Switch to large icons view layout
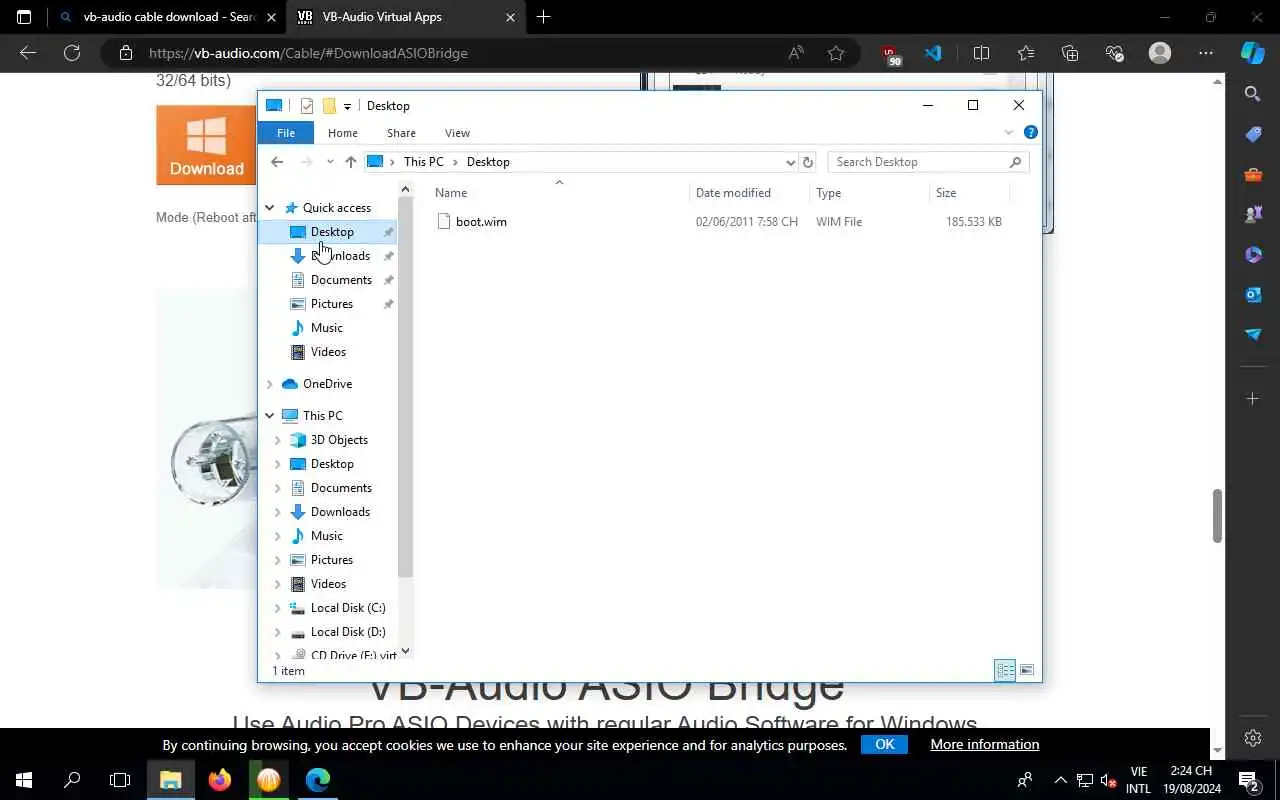This screenshot has width=1280, height=800. pyautogui.click(x=1026, y=670)
